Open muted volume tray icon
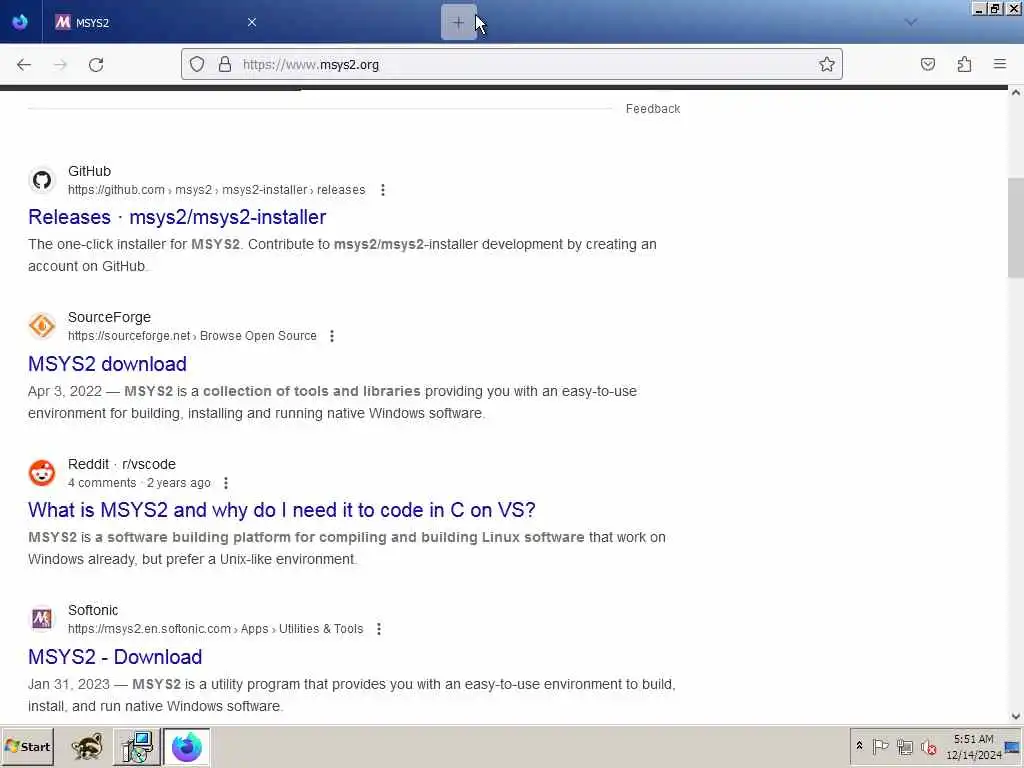The width and height of the screenshot is (1024, 768). click(928, 746)
